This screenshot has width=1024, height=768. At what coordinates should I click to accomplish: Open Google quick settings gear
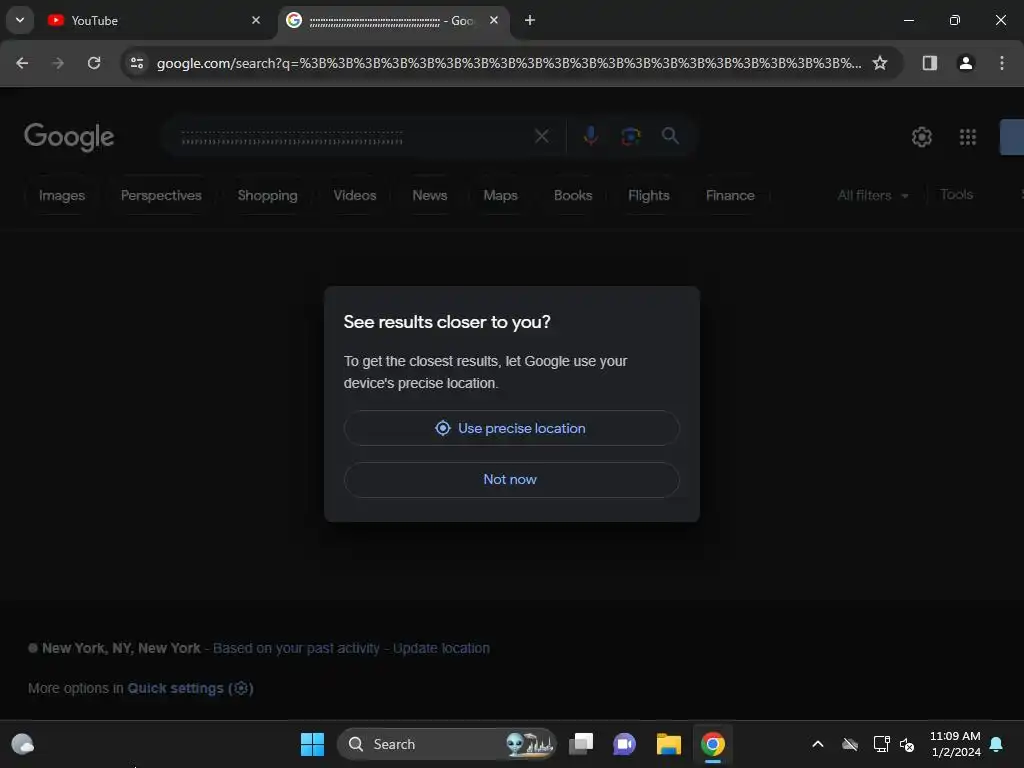(921, 137)
